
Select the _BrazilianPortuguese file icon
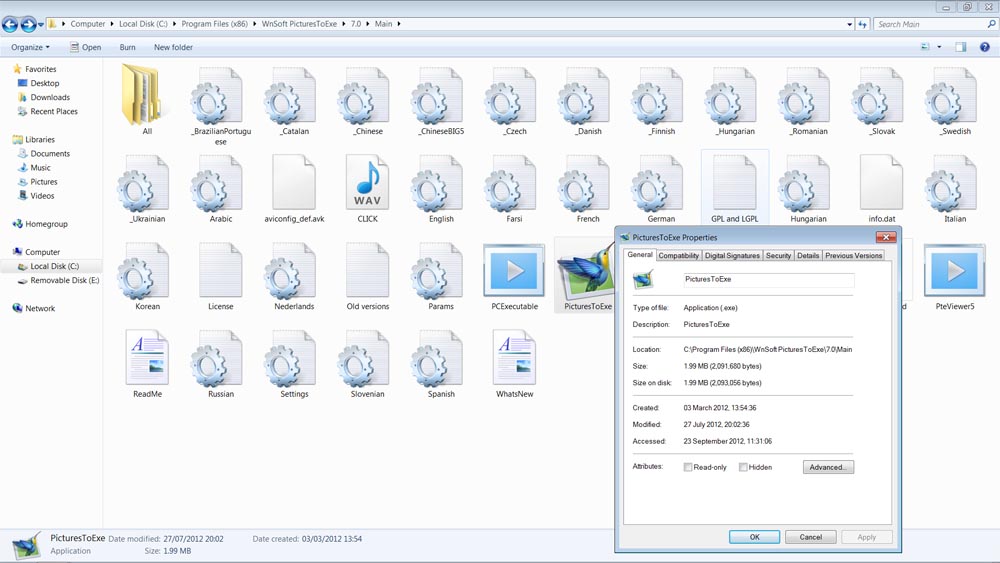click(217, 96)
